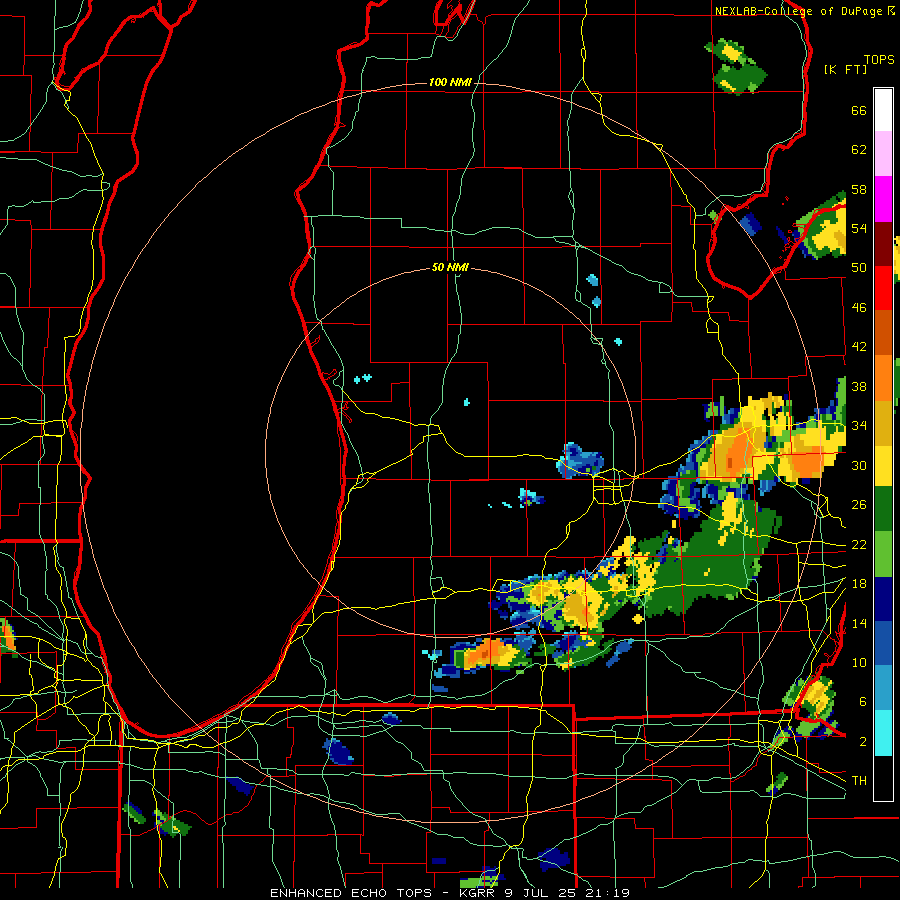Click the light green legend swatch

point(883,554)
